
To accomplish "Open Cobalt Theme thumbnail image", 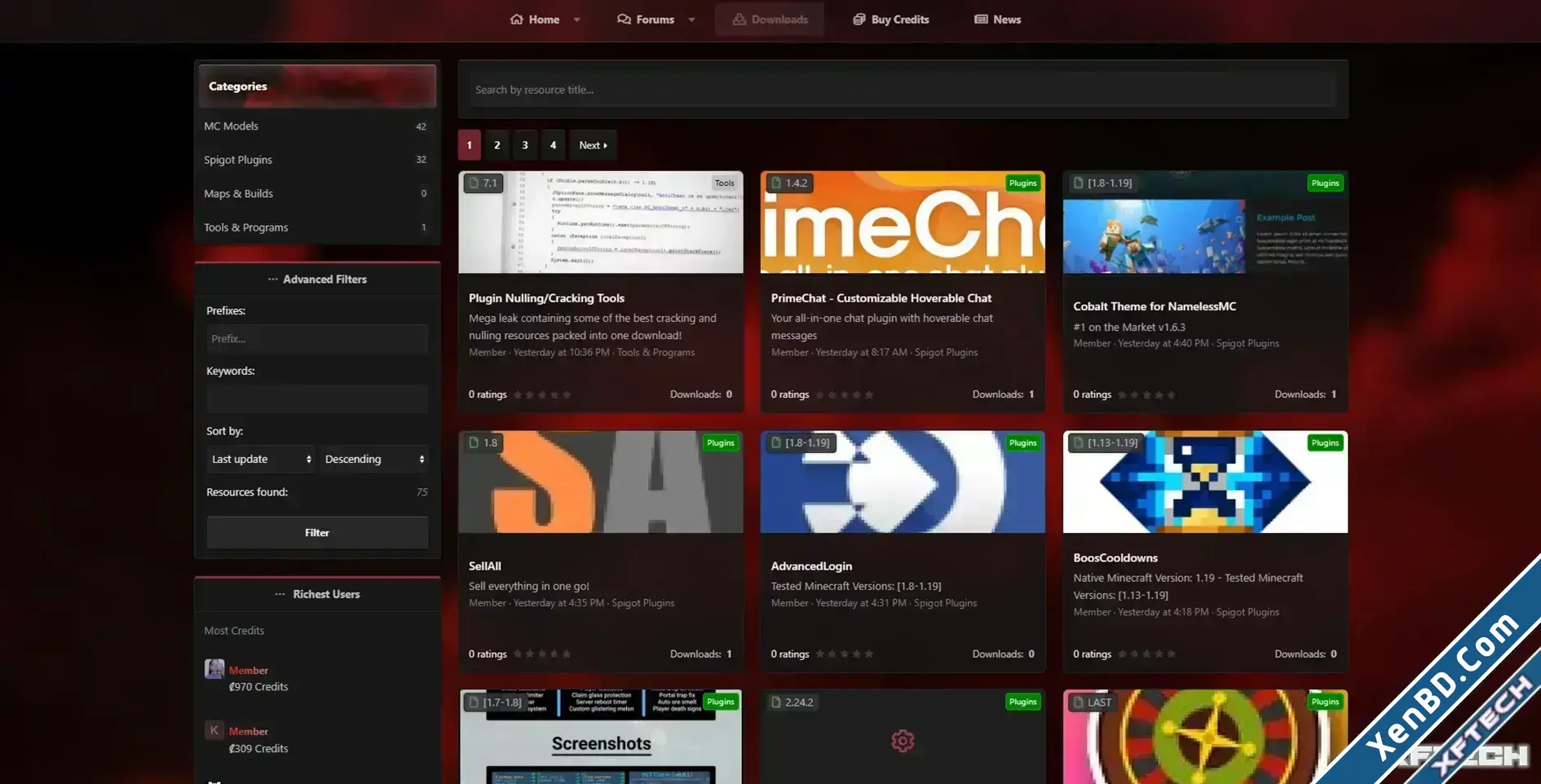I will [1205, 222].
